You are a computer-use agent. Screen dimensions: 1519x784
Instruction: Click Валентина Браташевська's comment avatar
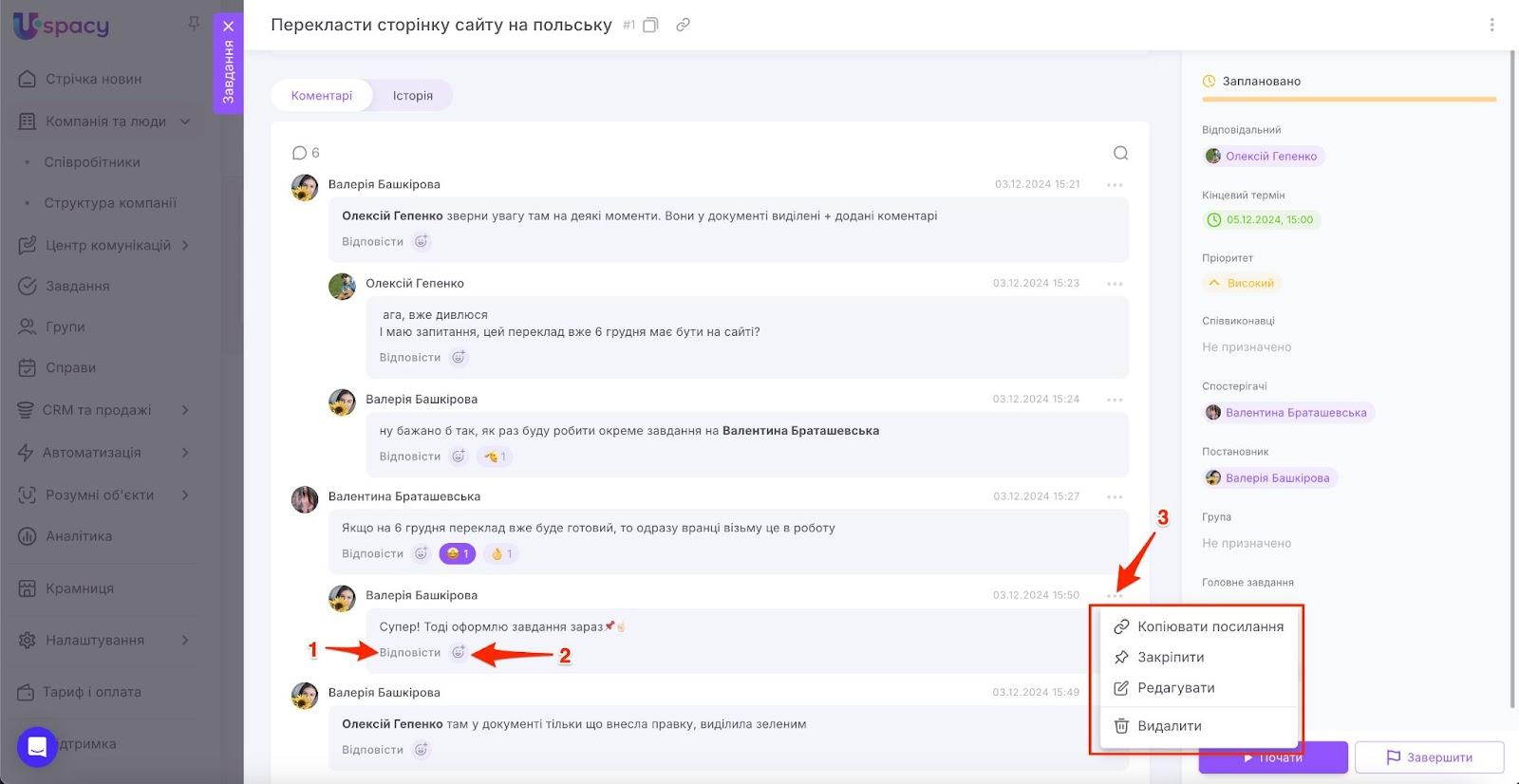[x=305, y=499]
